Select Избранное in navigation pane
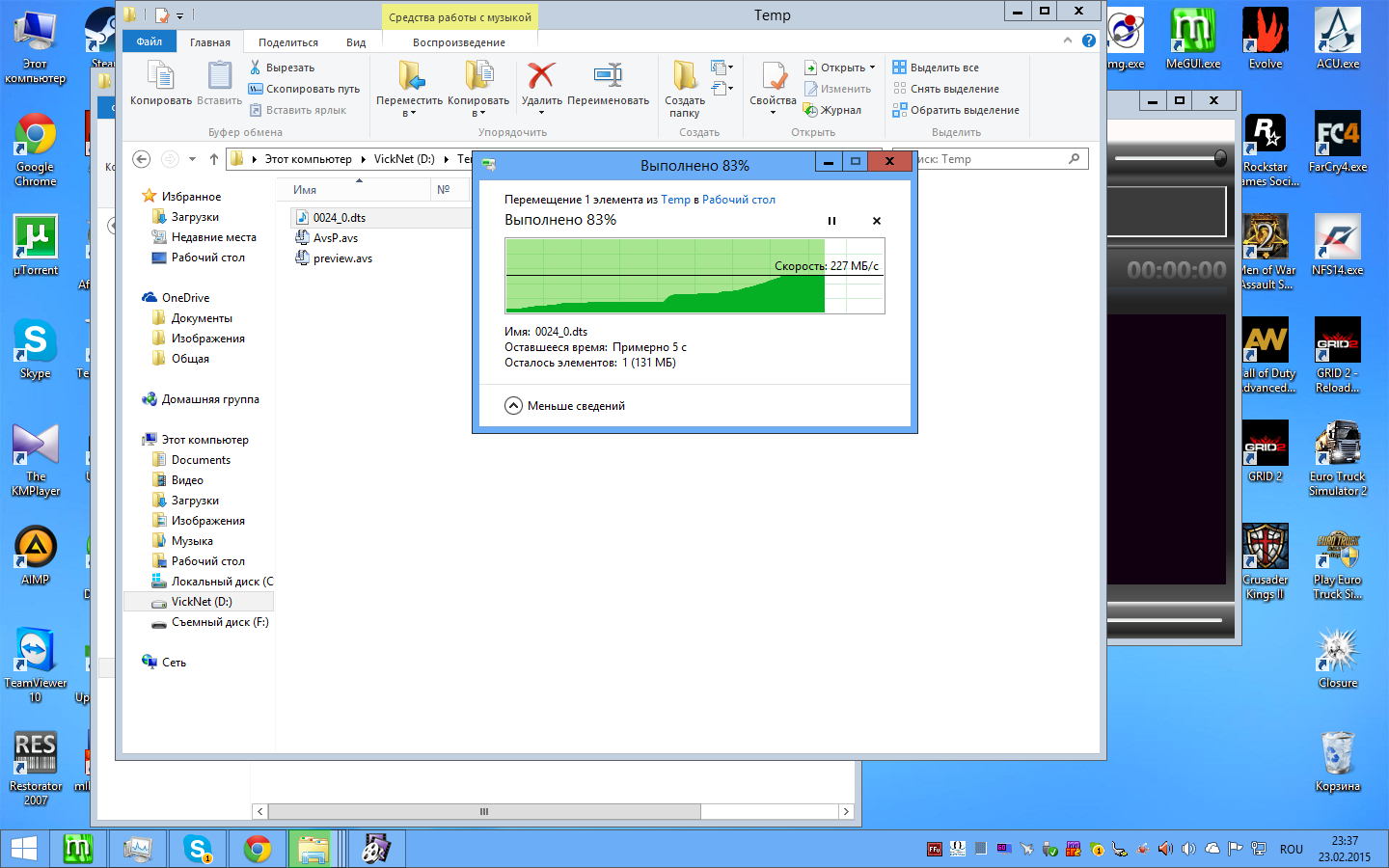 [191, 197]
